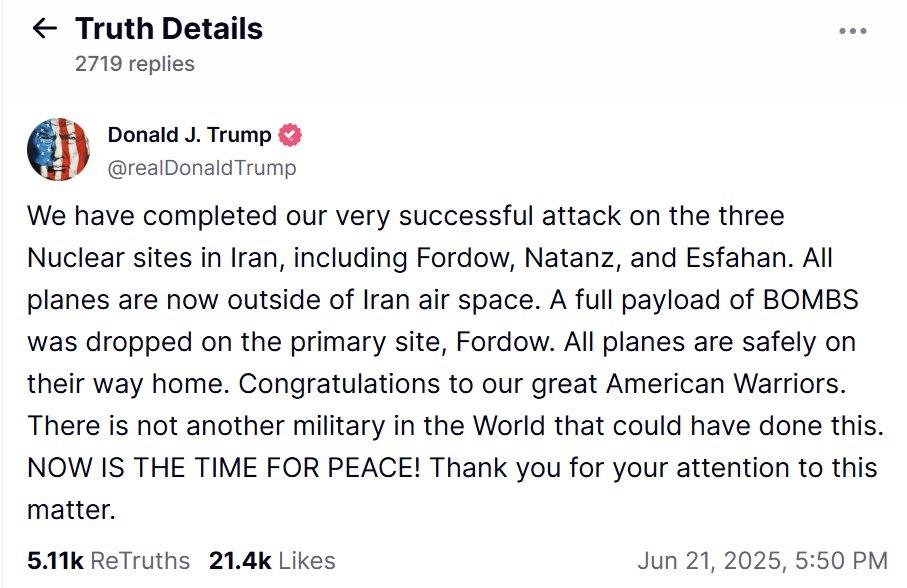Open the ReTruths list label
Viewport: 907px width, 588px height.
click(139, 561)
